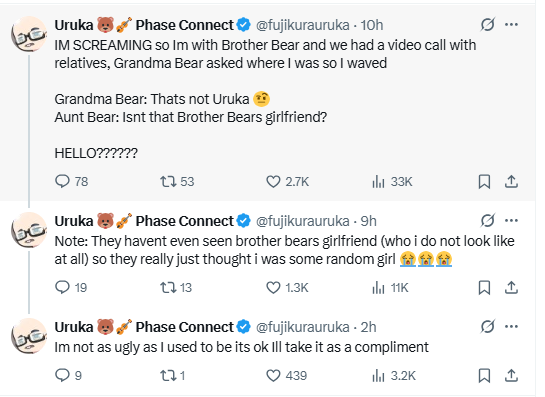Share the first tweet via upload icon
The width and height of the screenshot is (545, 397).
tap(511, 181)
